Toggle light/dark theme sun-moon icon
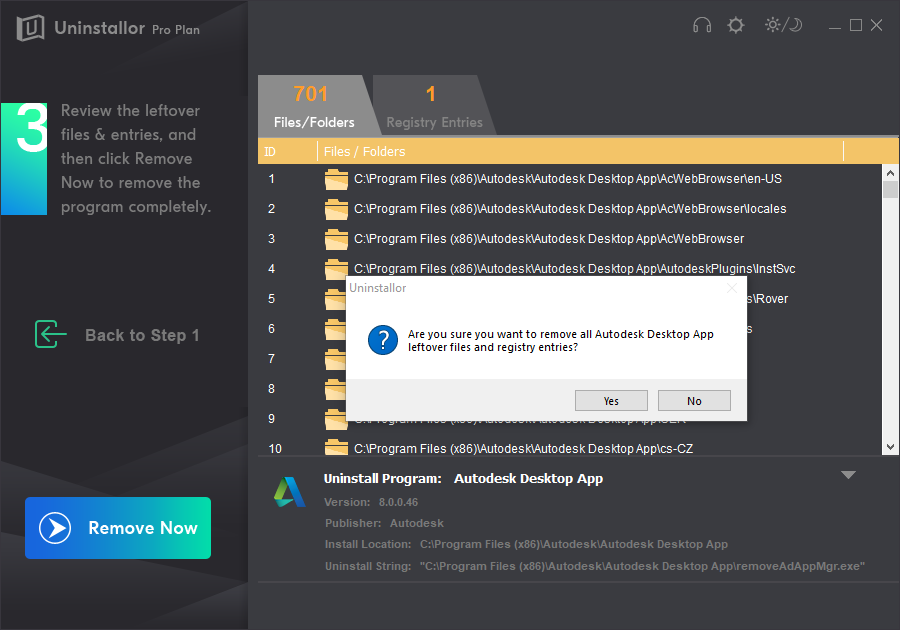 783,25
